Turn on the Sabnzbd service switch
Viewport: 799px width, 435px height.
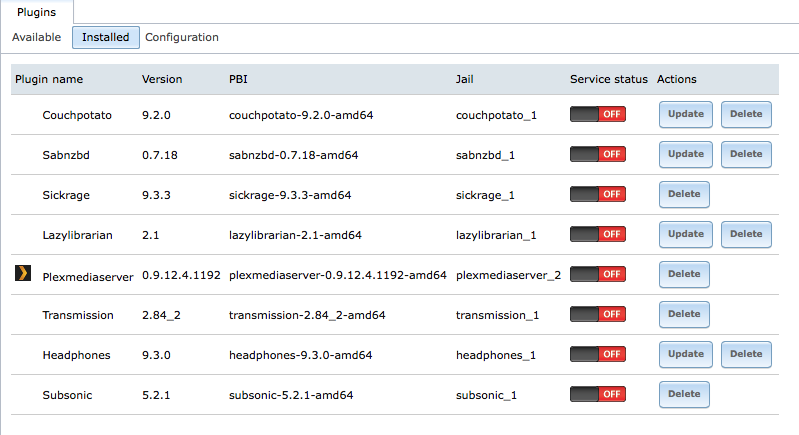click(x=598, y=154)
